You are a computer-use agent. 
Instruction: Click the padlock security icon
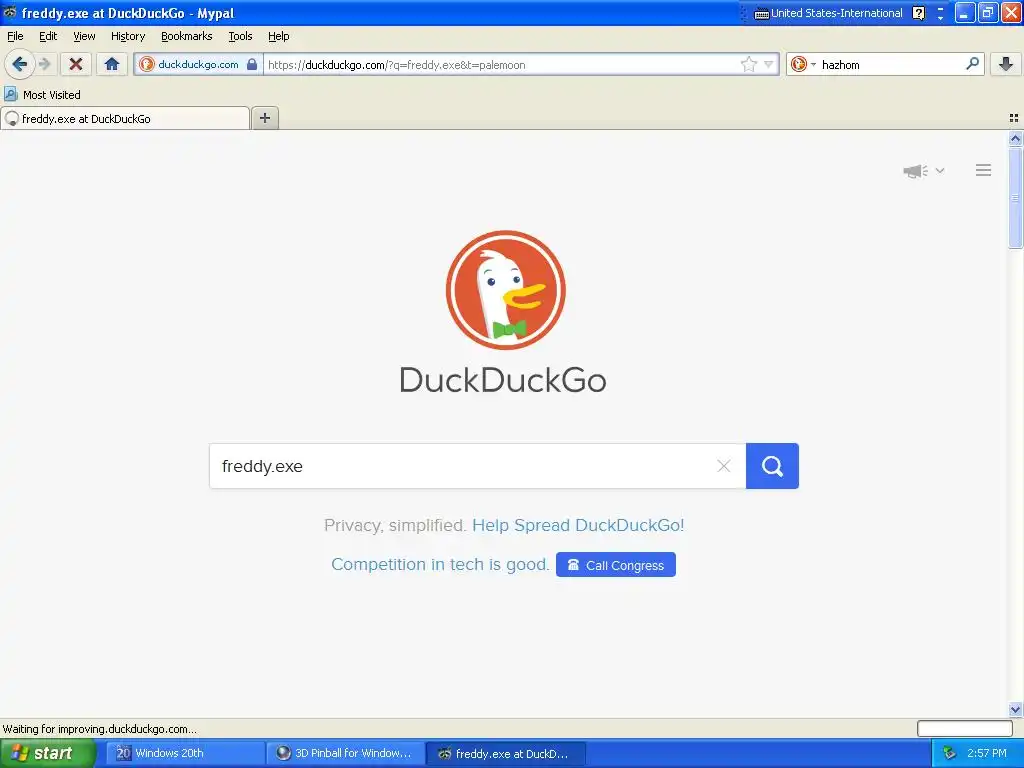[x=251, y=64]
